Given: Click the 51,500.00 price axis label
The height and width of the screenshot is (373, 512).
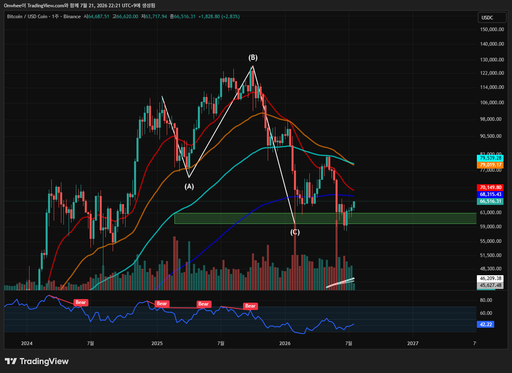Looking at the screenshot, I should tap(491, 255).
